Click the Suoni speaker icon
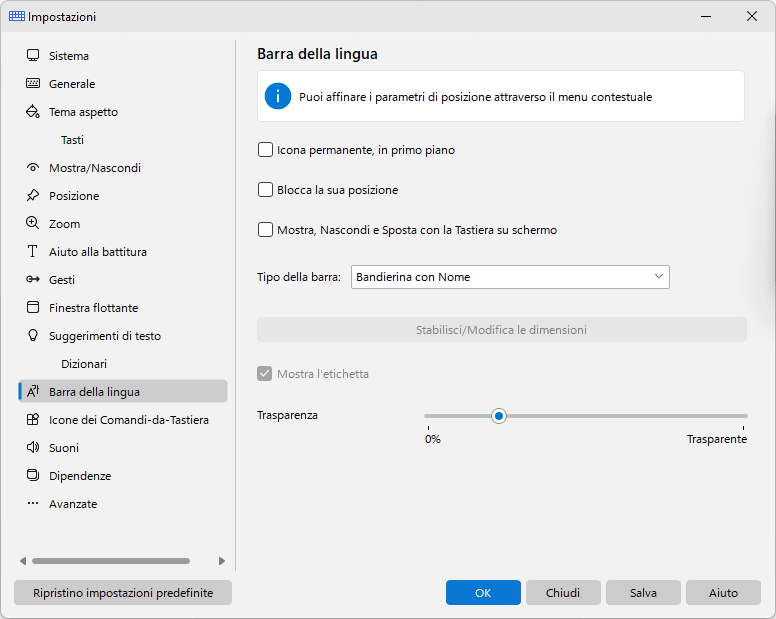Viewport: 776px width, 619px height. (x=33, y=447)
